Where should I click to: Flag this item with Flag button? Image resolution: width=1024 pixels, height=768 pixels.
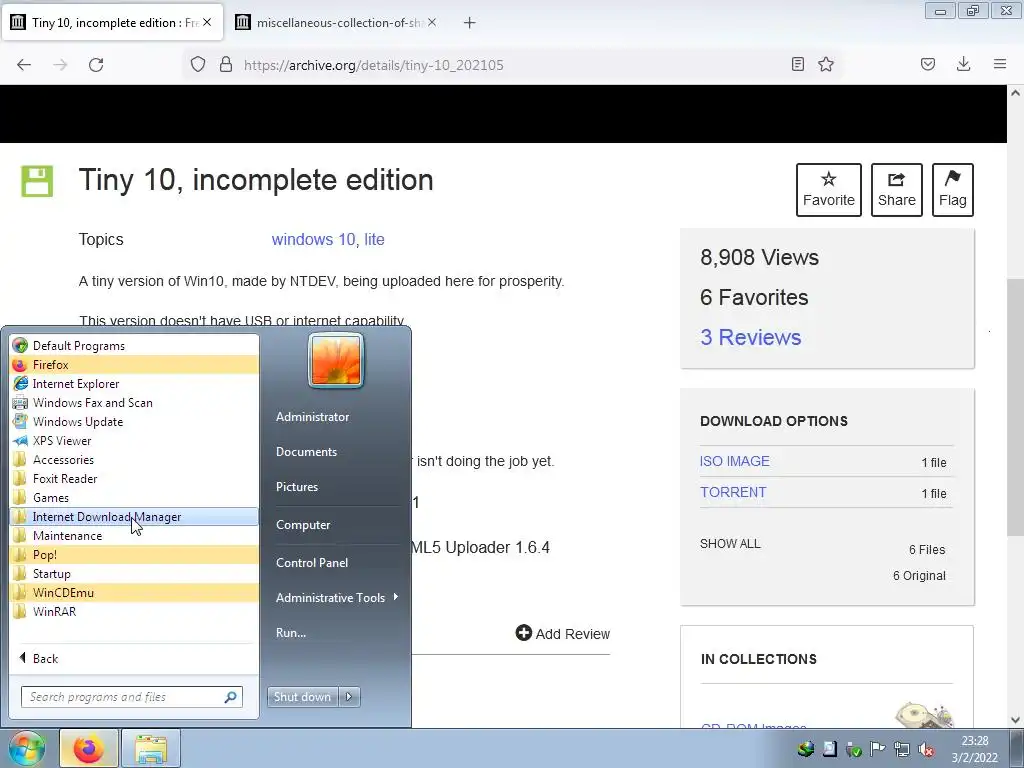click(x=953, y=190)
